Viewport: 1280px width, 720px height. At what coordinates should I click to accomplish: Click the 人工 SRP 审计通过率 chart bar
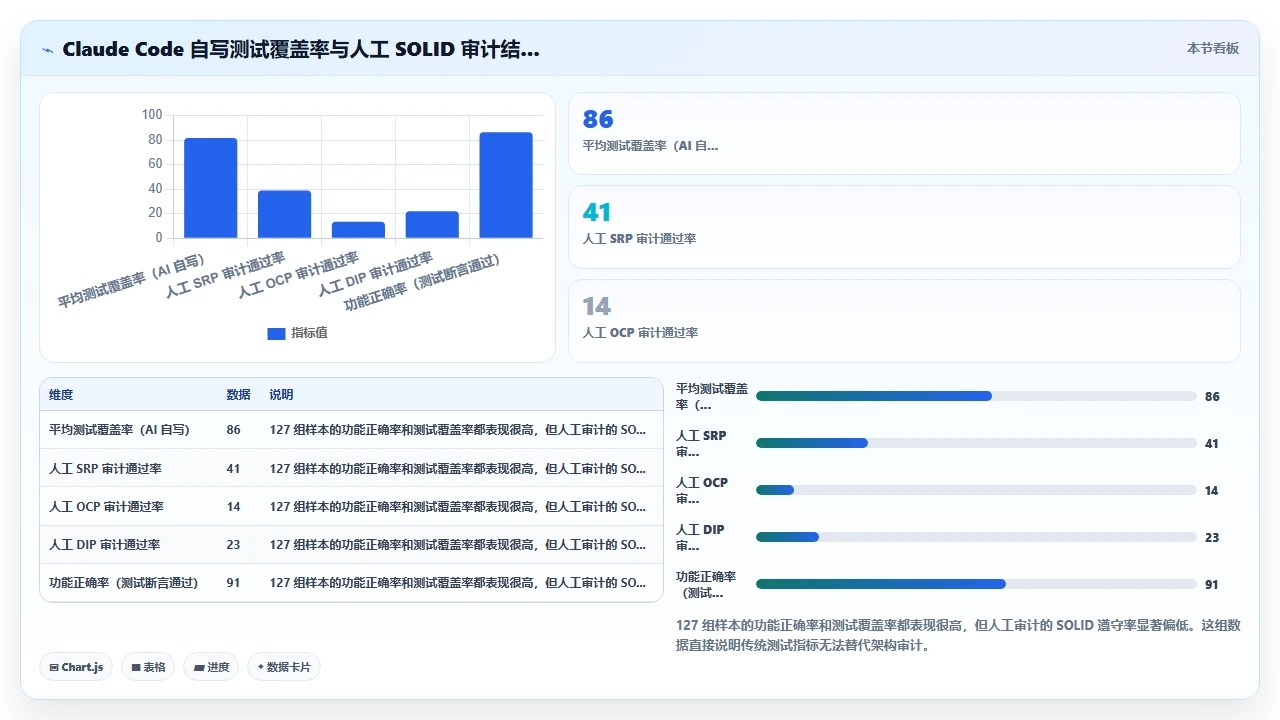tap(284, 214)
